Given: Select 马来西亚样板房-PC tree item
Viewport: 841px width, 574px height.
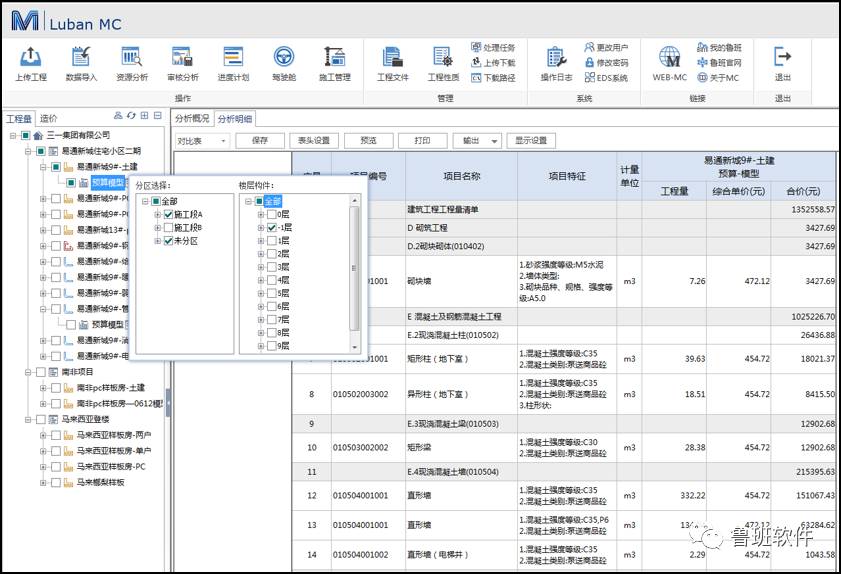Looking at the screenshot, I should point(110,467).
